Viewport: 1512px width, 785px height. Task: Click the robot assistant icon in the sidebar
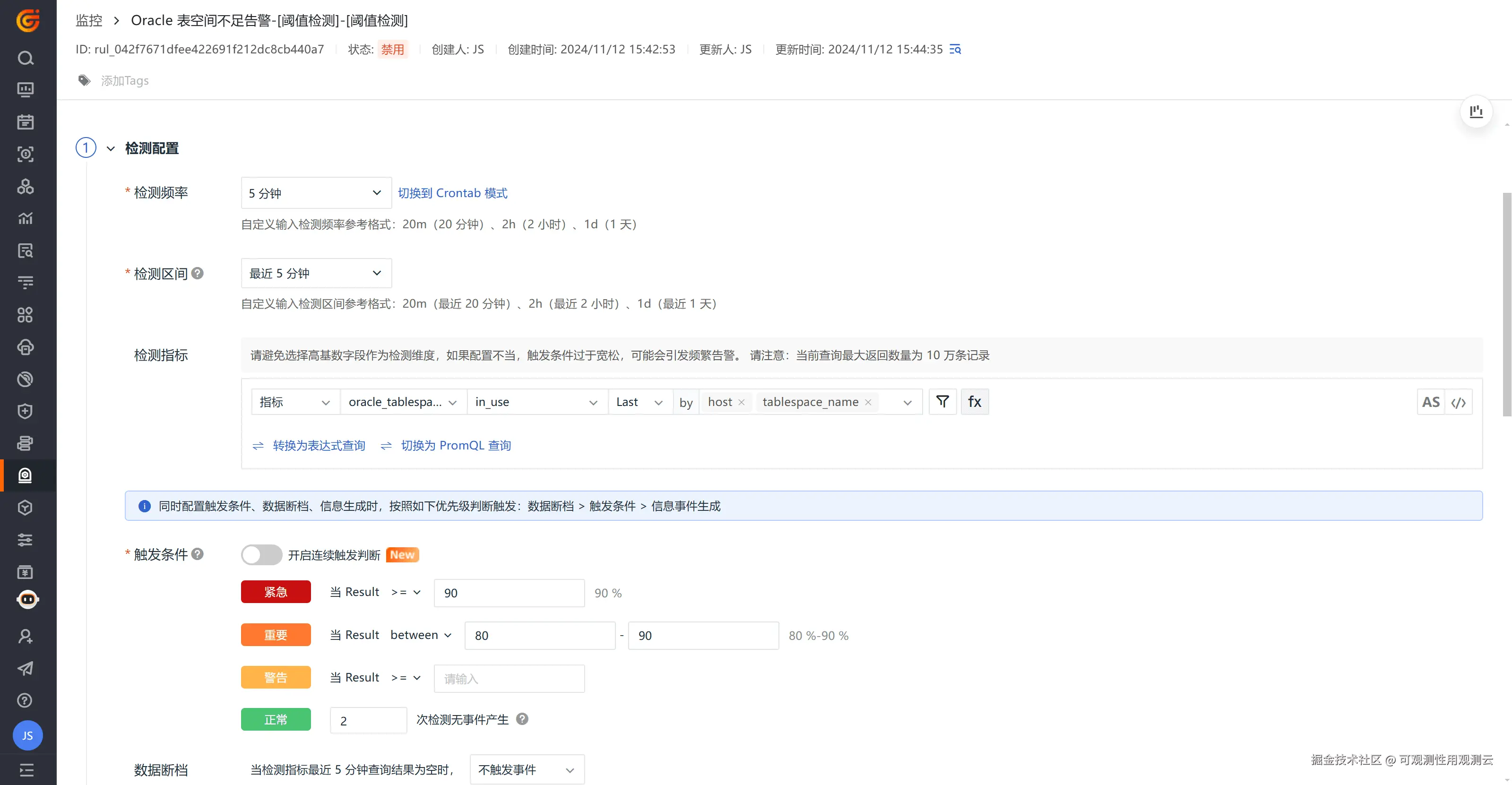click(x=27, y=599)
